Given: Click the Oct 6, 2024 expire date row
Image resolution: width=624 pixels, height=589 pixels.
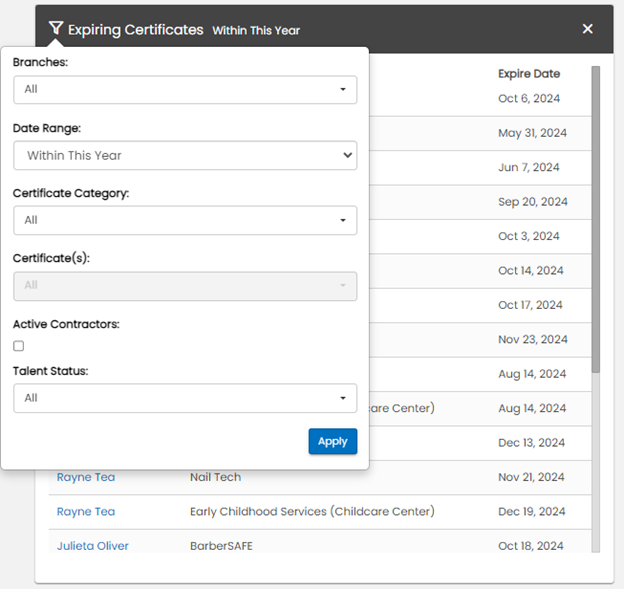Looking at the screenshot, I should (x=529, y=98).
